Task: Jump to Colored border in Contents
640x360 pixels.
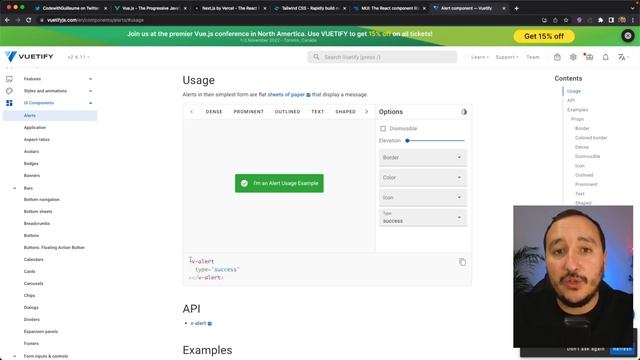Action: [x=591, y=138]
